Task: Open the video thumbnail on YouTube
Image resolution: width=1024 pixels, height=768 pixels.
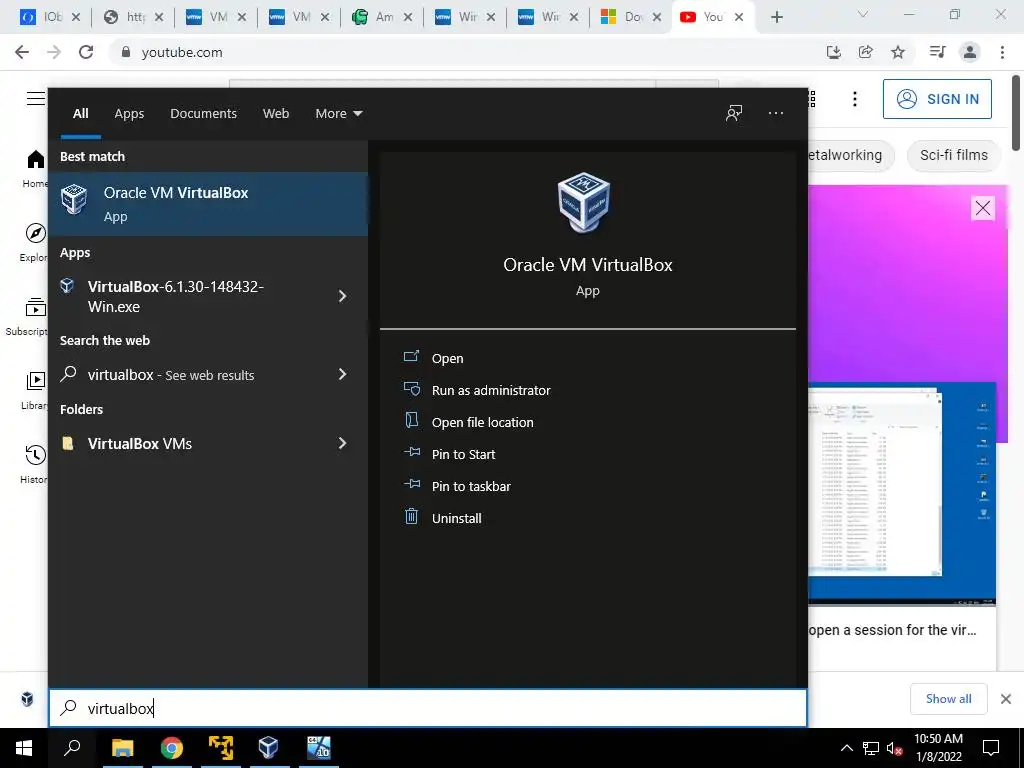Action: tap(902, 494)
